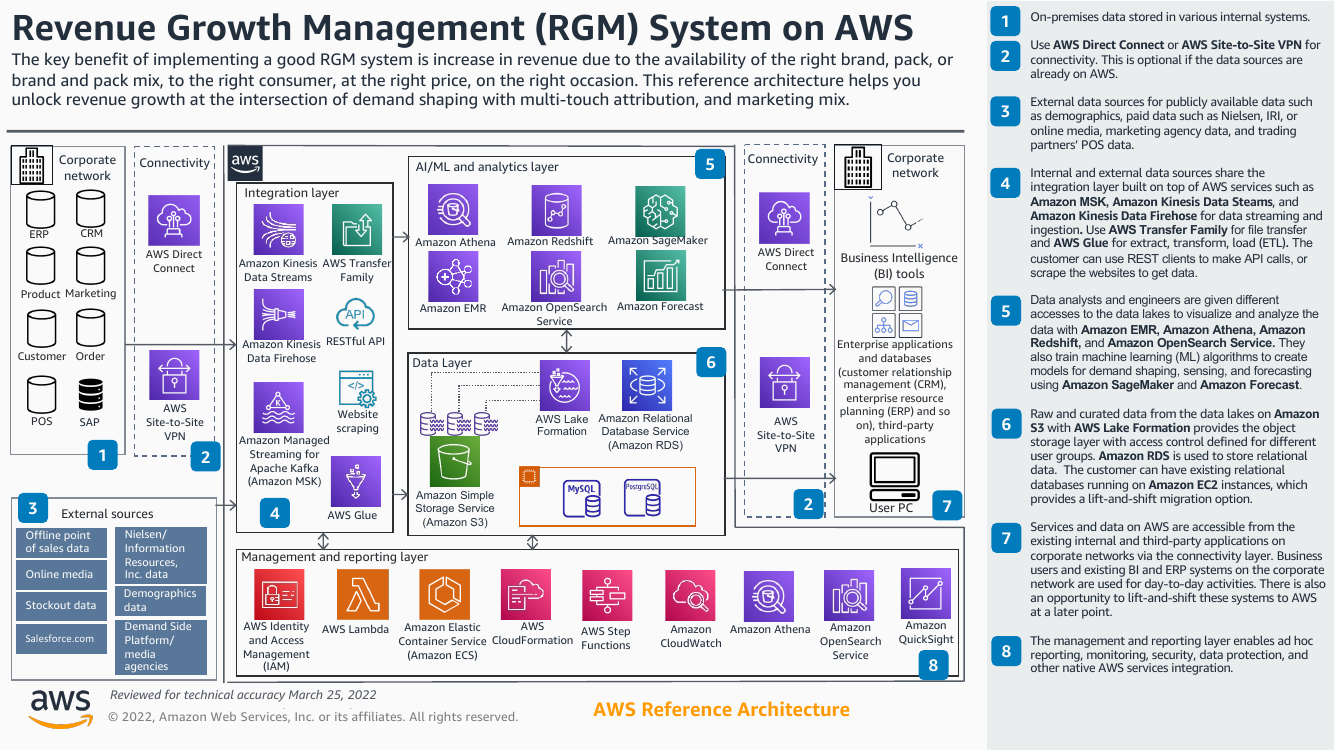Select Amazon Athena icon in AI/ML analytics layer

(x=454, y=210)
